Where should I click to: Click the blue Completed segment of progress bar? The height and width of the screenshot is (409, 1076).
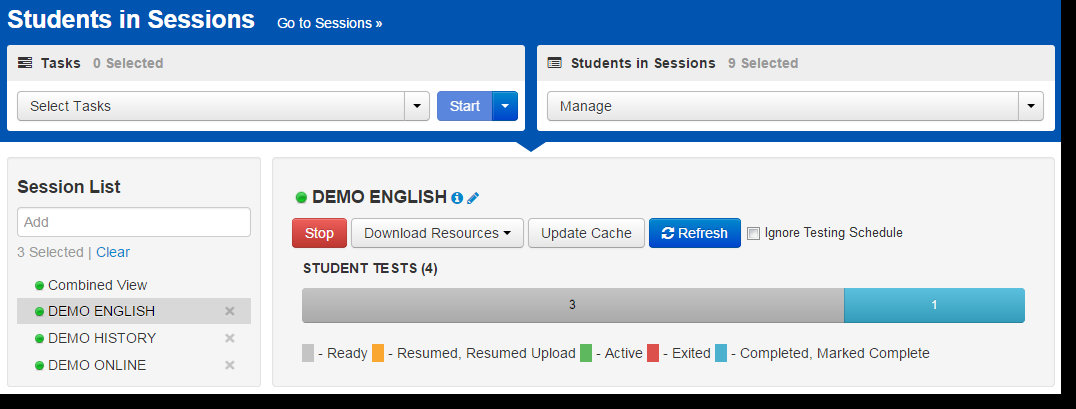(934, 305)
